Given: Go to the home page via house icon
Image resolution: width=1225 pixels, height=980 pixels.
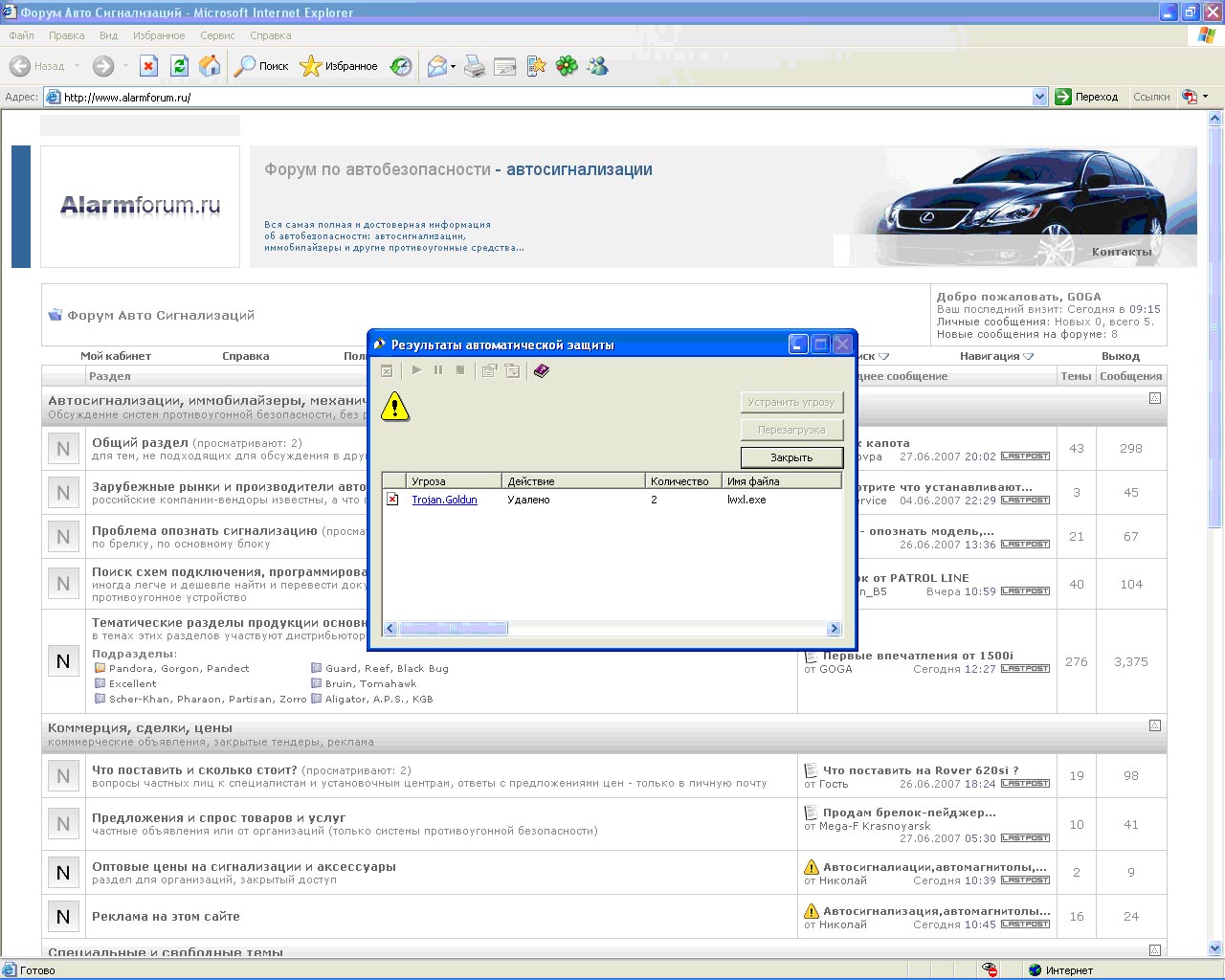Looking at the screenshot, I should [x=210, y=66].
